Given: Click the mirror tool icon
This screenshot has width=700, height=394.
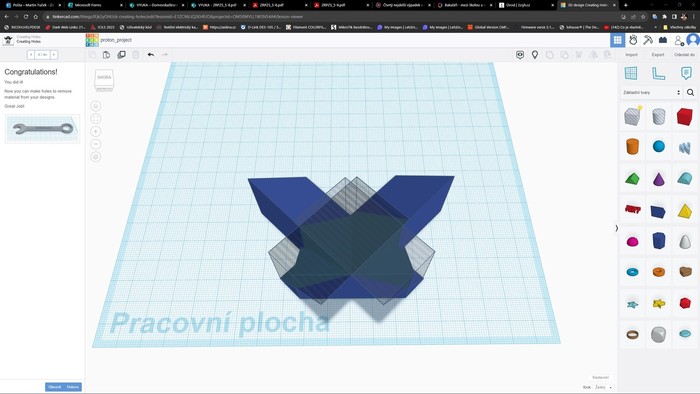Looking at the screenshot, I should click(x=593, y=54).
